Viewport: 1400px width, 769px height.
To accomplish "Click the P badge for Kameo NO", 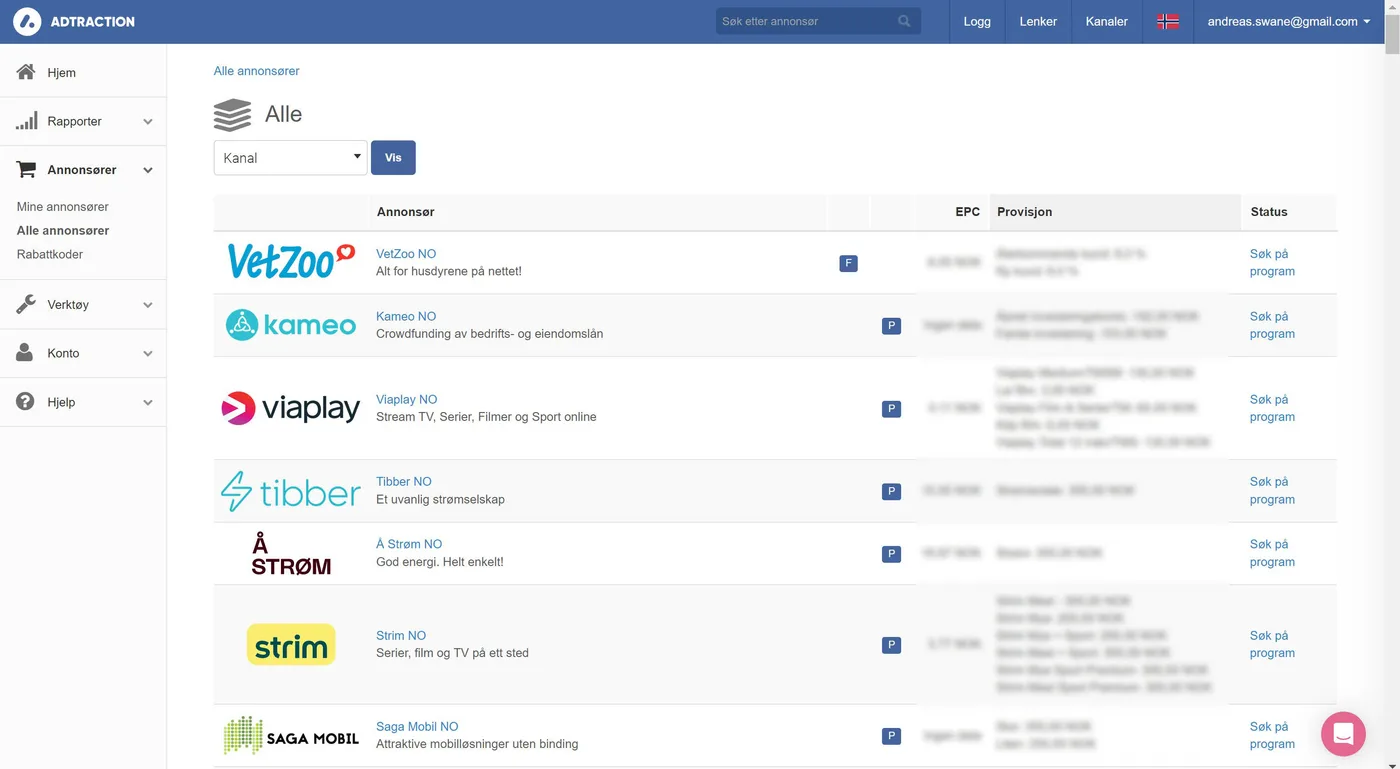I will point(891,325).
